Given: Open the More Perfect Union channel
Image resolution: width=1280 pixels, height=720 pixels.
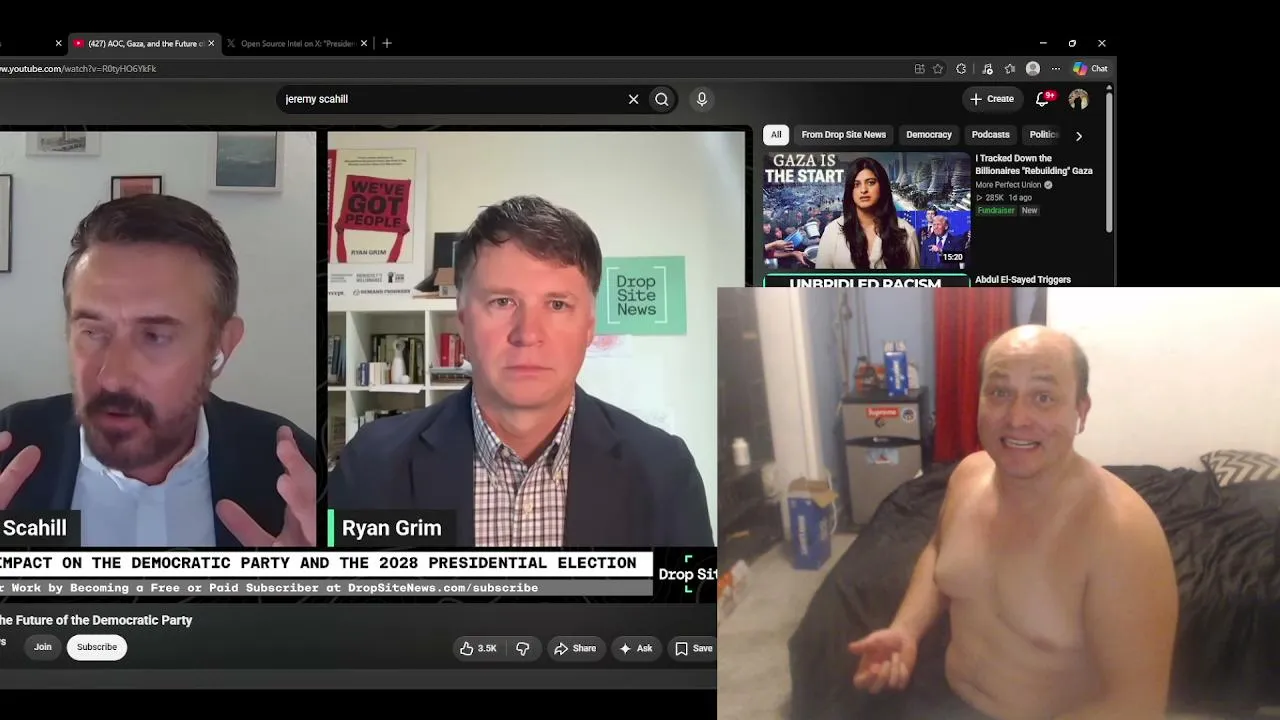Looking at the screenshot, I should (x=1008, y=185).
